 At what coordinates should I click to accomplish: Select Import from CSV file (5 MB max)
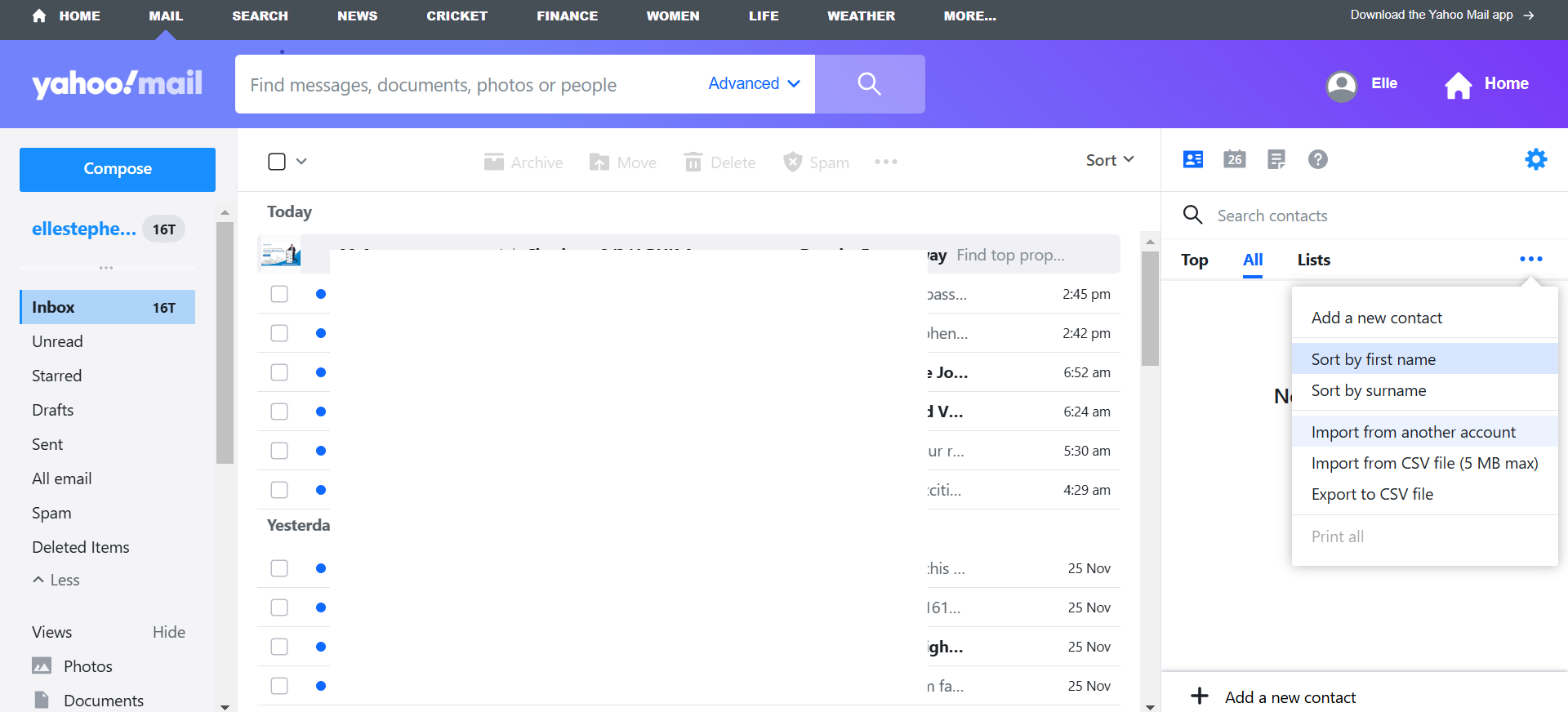pyautogui.click(x=1425, y=463)
